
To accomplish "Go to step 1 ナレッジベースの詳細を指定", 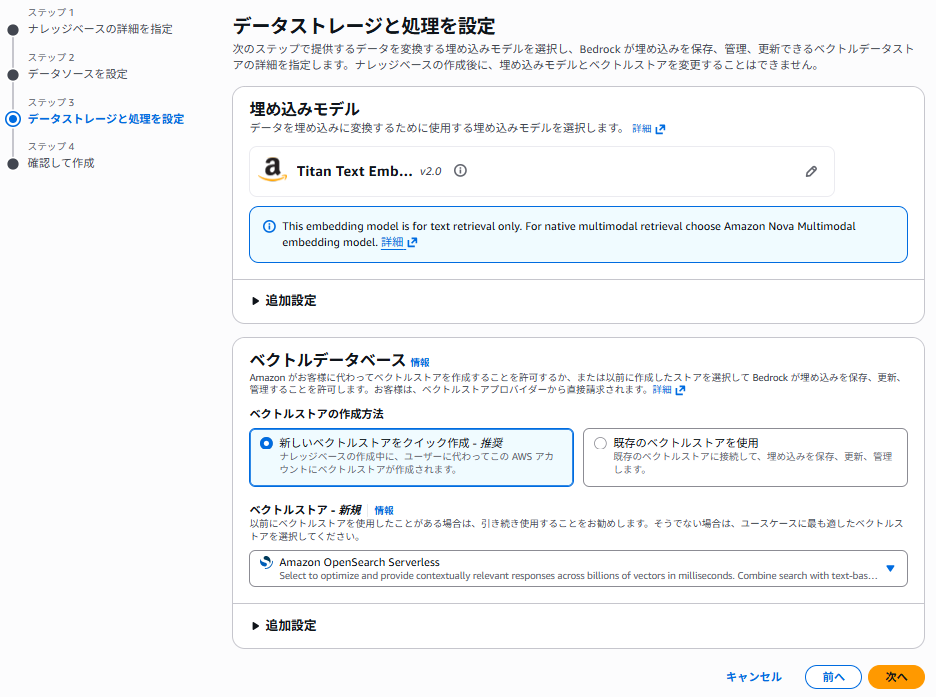I will (x=100, y=29).
